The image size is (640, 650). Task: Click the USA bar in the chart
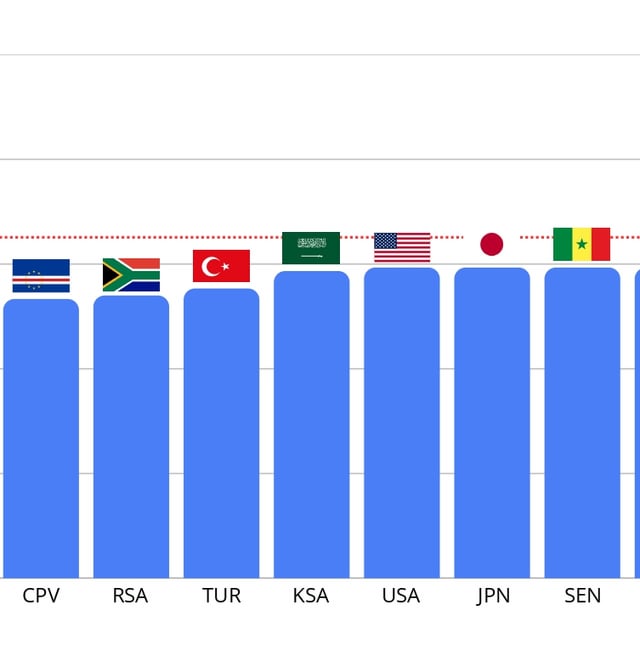pyautogui.click(x=402, y=422)
